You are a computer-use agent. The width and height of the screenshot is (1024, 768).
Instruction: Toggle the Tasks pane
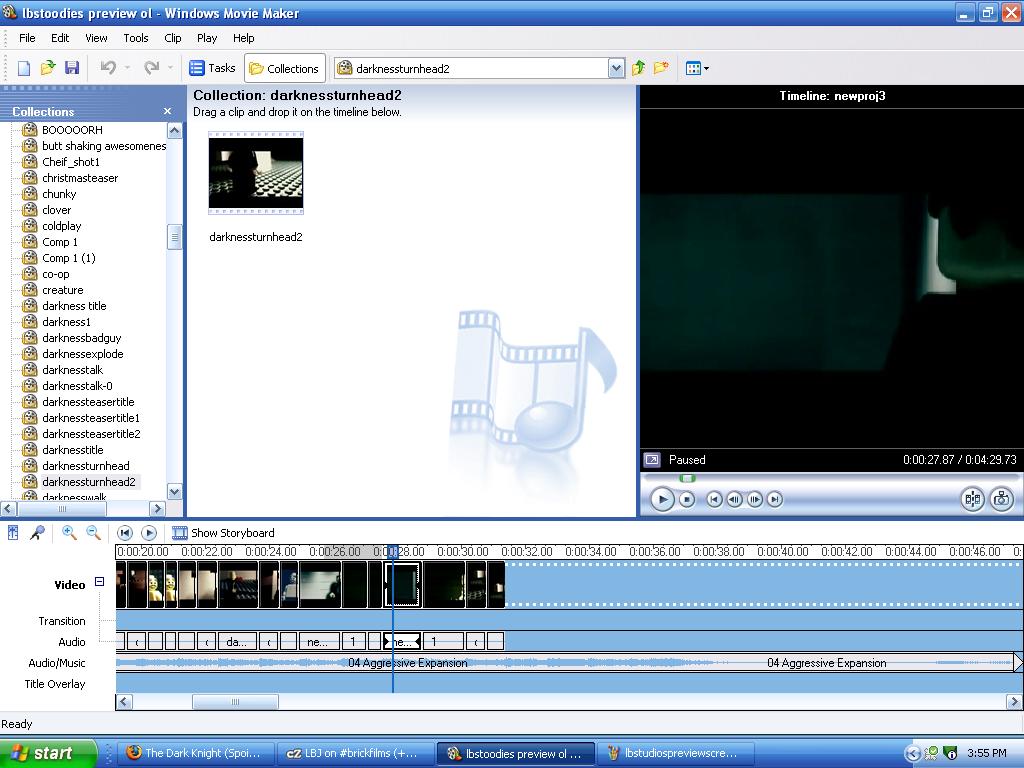(212, 68)
